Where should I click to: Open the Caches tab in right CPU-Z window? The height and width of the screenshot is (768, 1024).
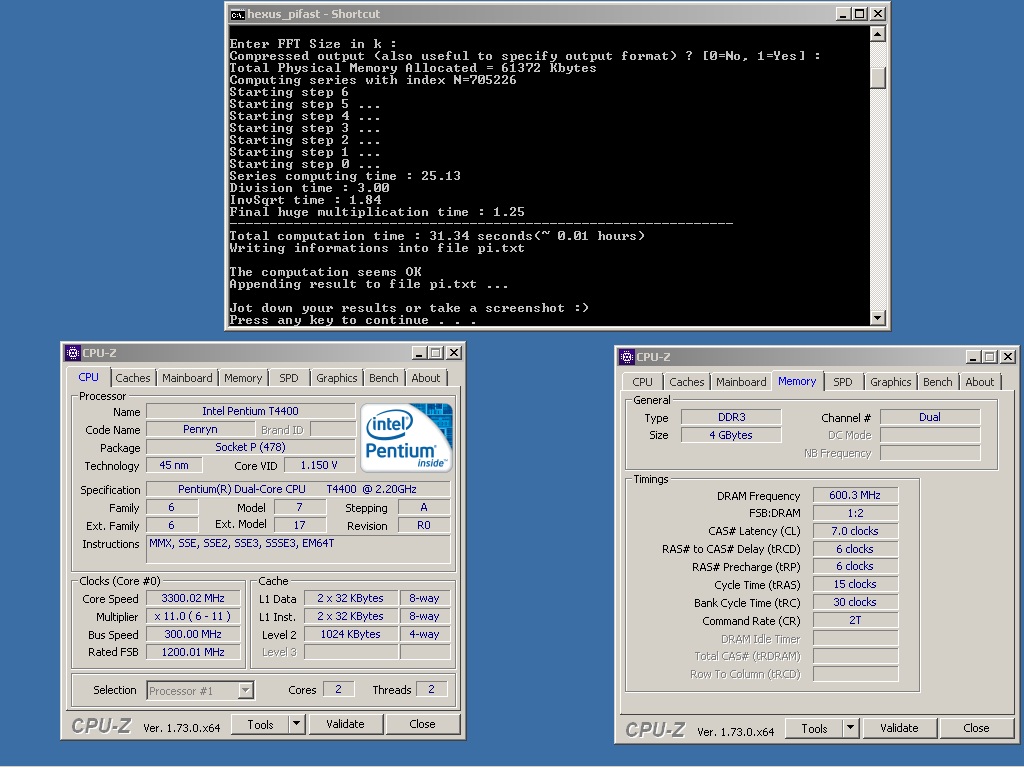click(686, 381)
